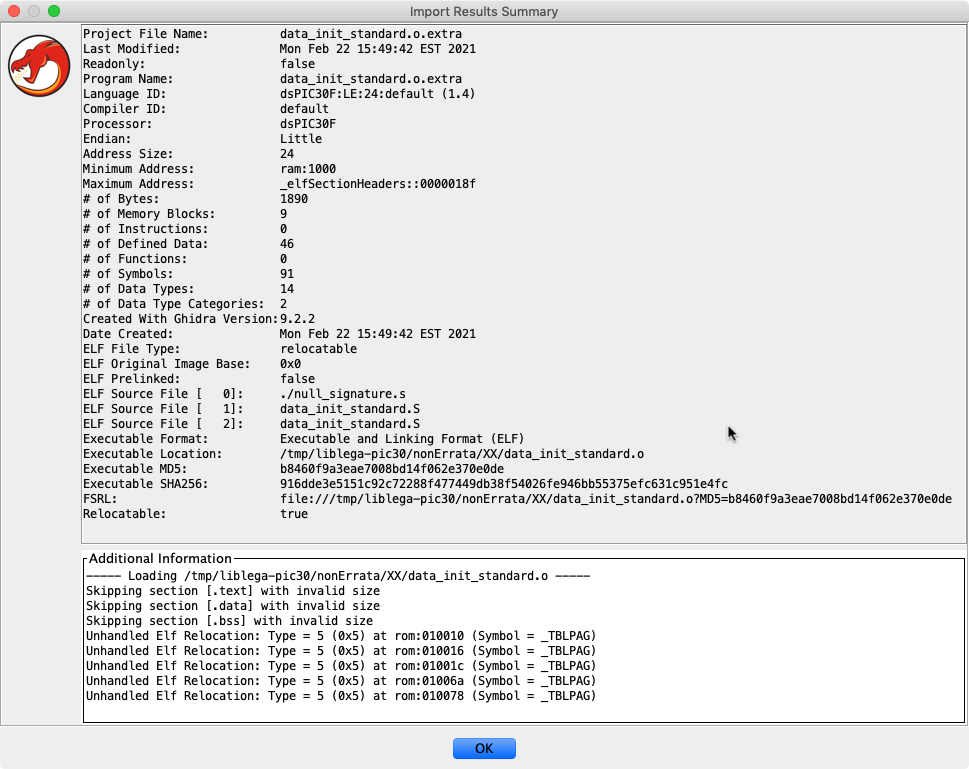Click the Date Created timestamp value
The image size is (969, 769).
pyautogui.click(x=378, y=334)
